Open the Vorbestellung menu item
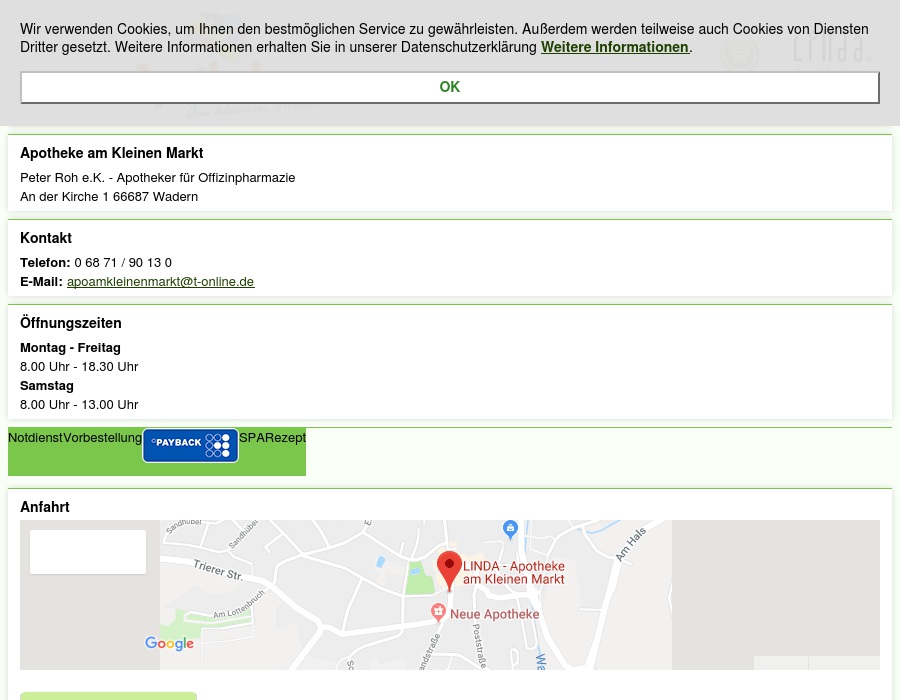The width and height of the screenshot is (900, 700). [x=102, y=437]
